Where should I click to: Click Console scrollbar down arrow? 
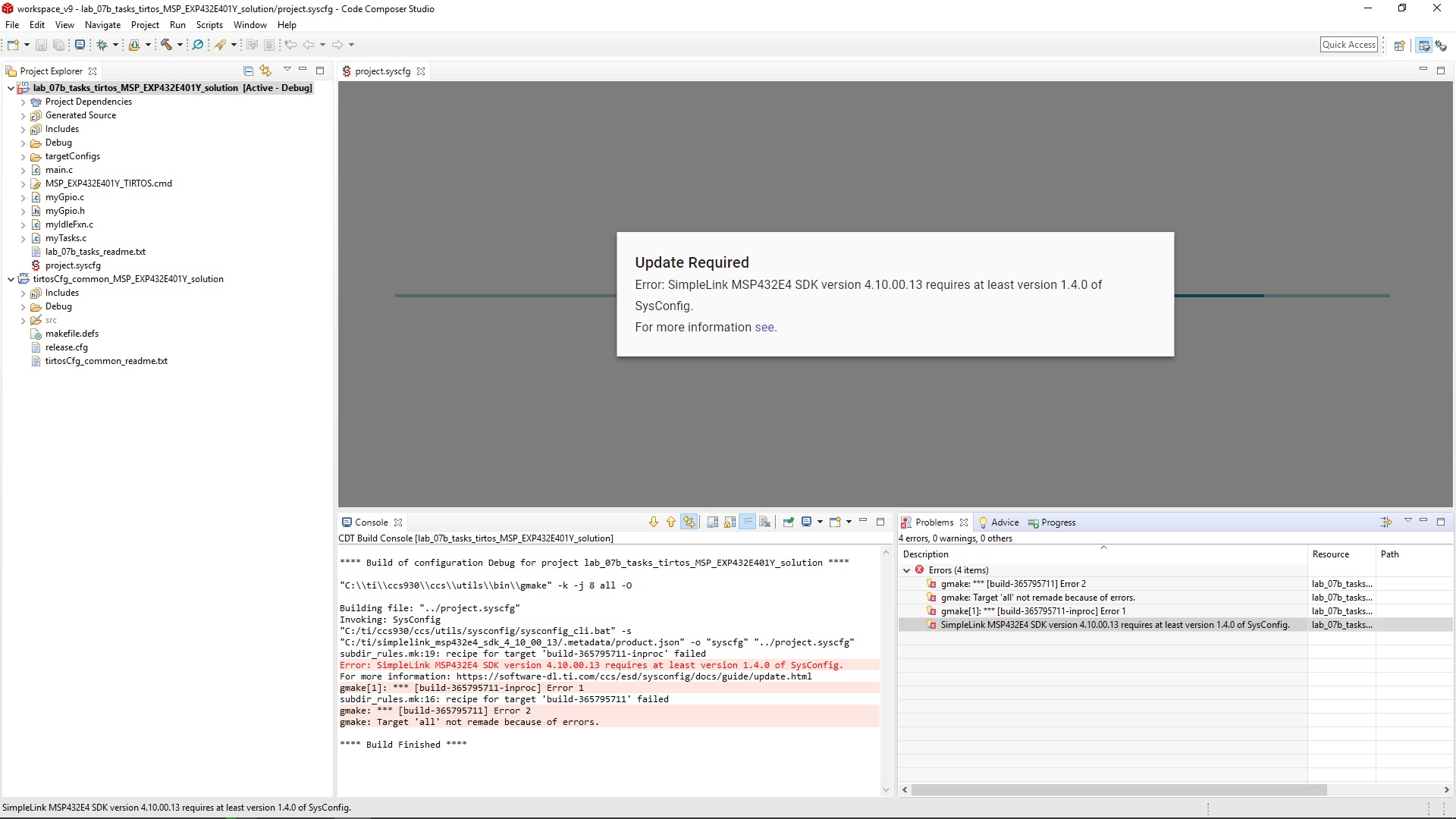click(886, 790)
